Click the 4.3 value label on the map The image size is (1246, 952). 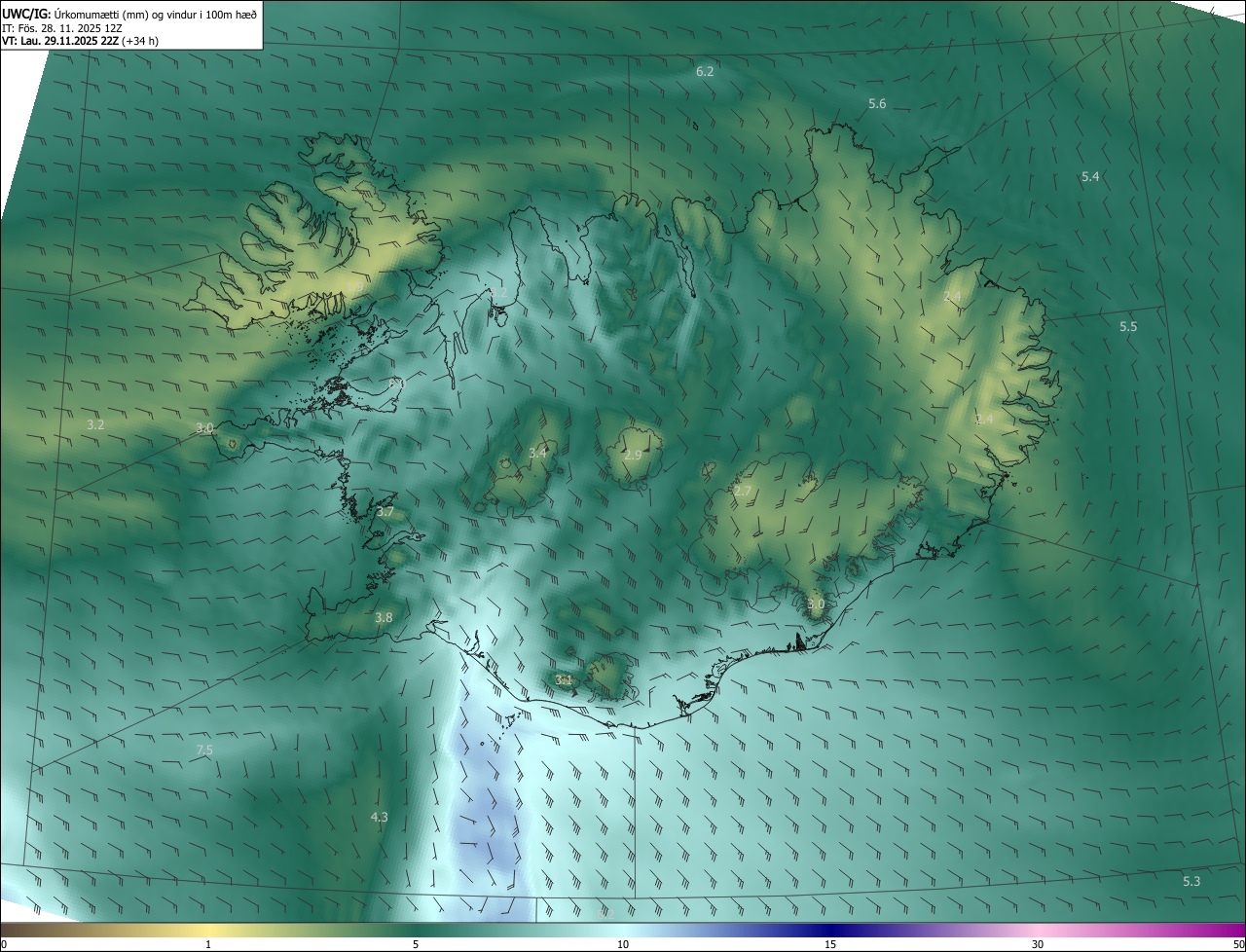[380, 818]
